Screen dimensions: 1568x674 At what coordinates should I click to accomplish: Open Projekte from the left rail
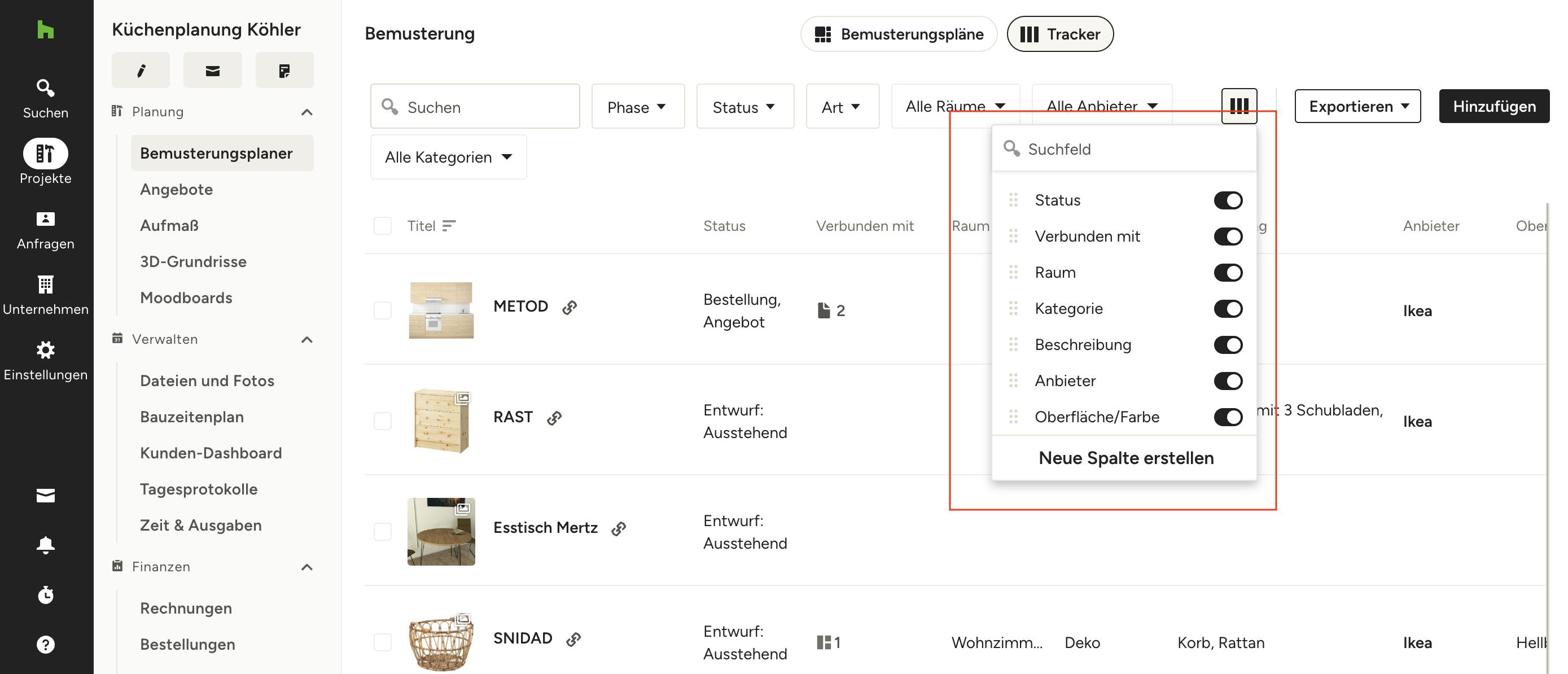(46, 162)
